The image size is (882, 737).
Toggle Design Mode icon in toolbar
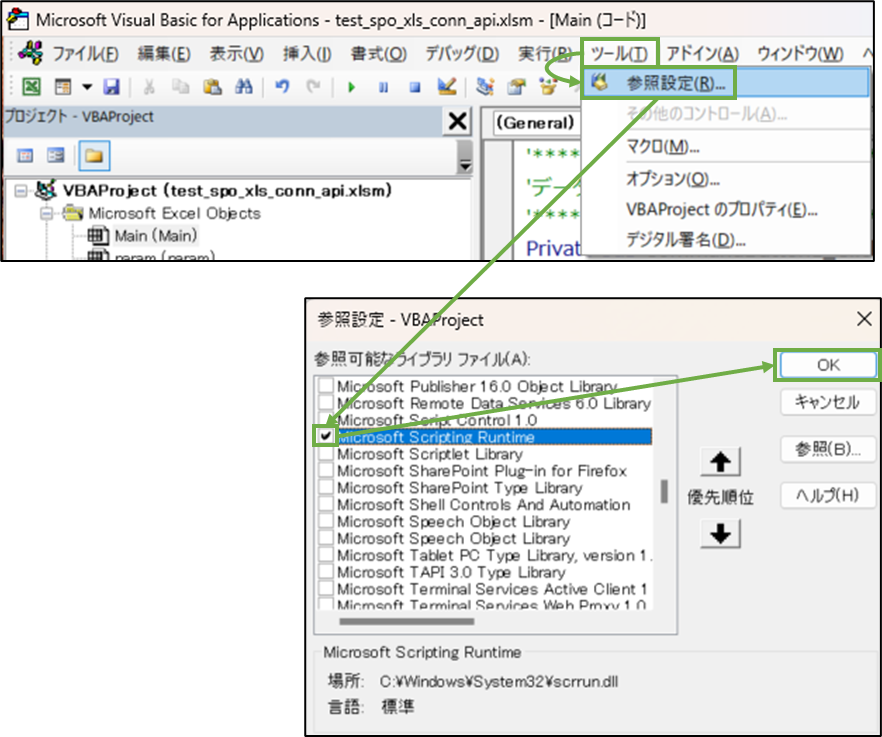point(447,86)
